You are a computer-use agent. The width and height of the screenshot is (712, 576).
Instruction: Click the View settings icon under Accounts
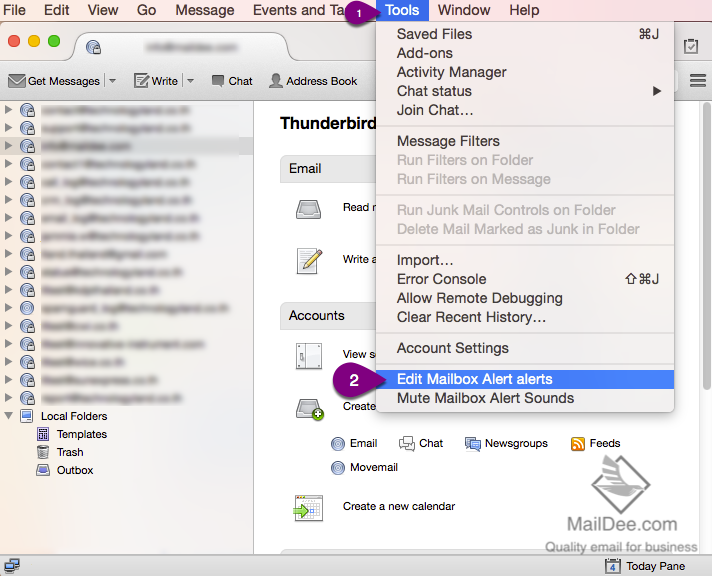309,356
